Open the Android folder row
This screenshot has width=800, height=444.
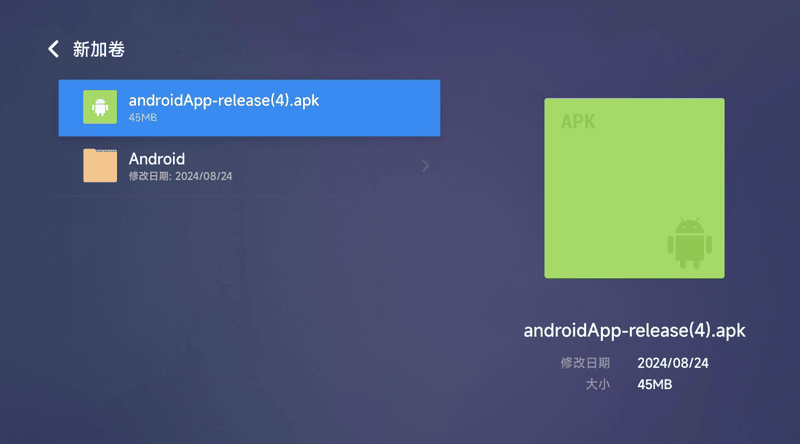tap(249, 166)
